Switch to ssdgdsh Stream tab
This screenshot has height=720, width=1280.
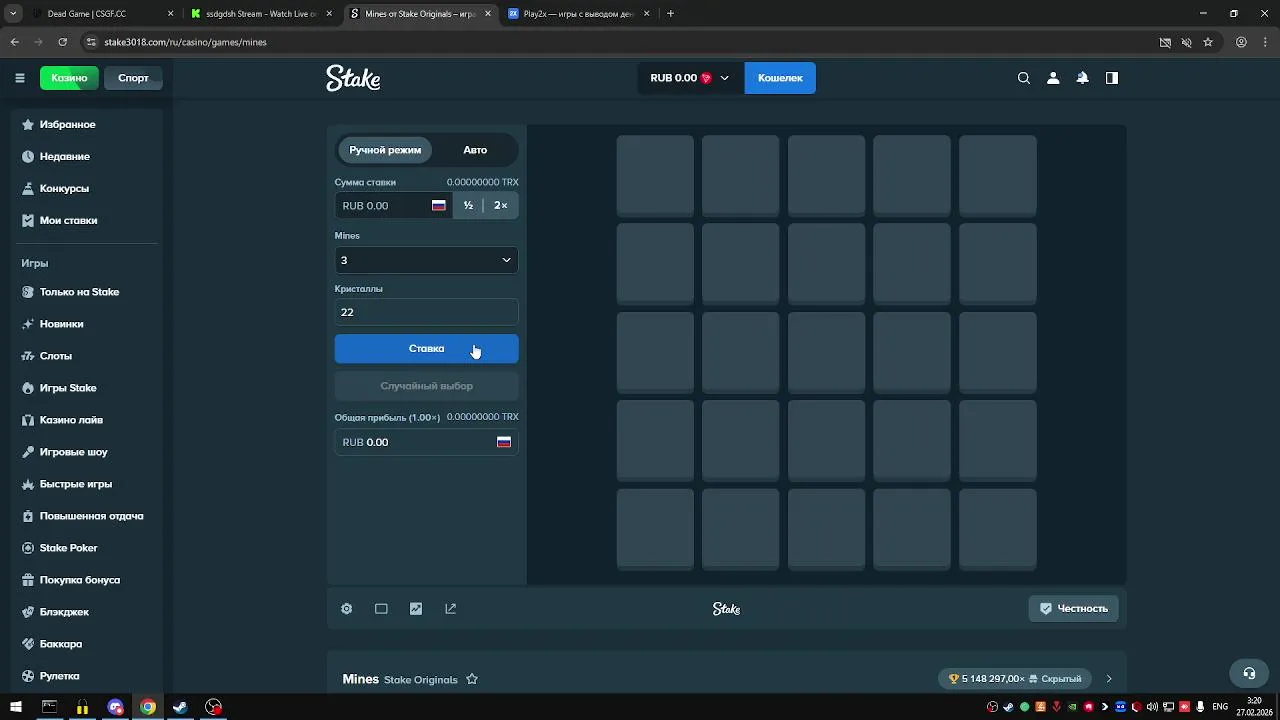(x=260, y=14)
